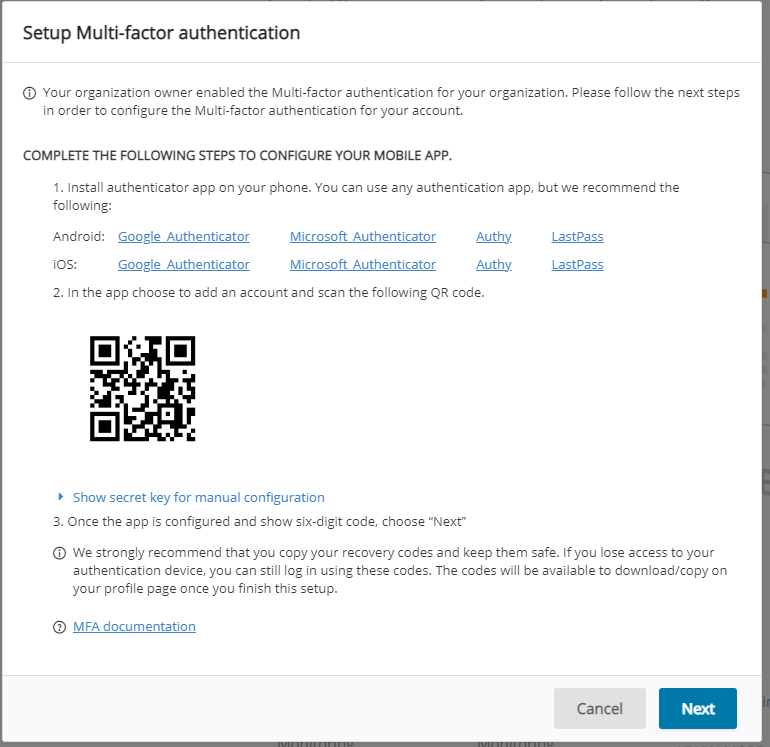Open the iOS Microsoft Authenticator link

click(x=362, y=265)
